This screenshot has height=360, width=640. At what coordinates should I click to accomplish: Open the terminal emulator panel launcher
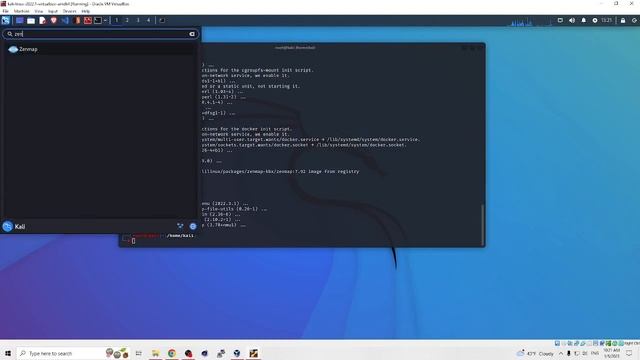click(98, 20)
